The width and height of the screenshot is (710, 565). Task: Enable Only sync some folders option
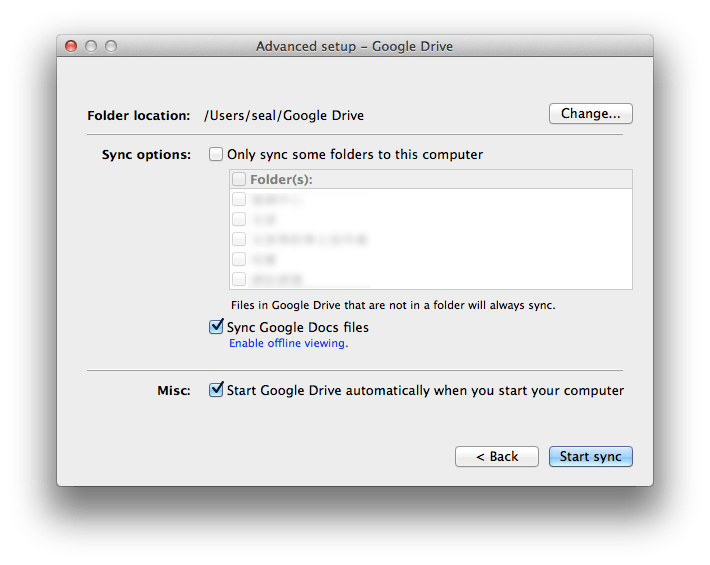tap(216, 155)
